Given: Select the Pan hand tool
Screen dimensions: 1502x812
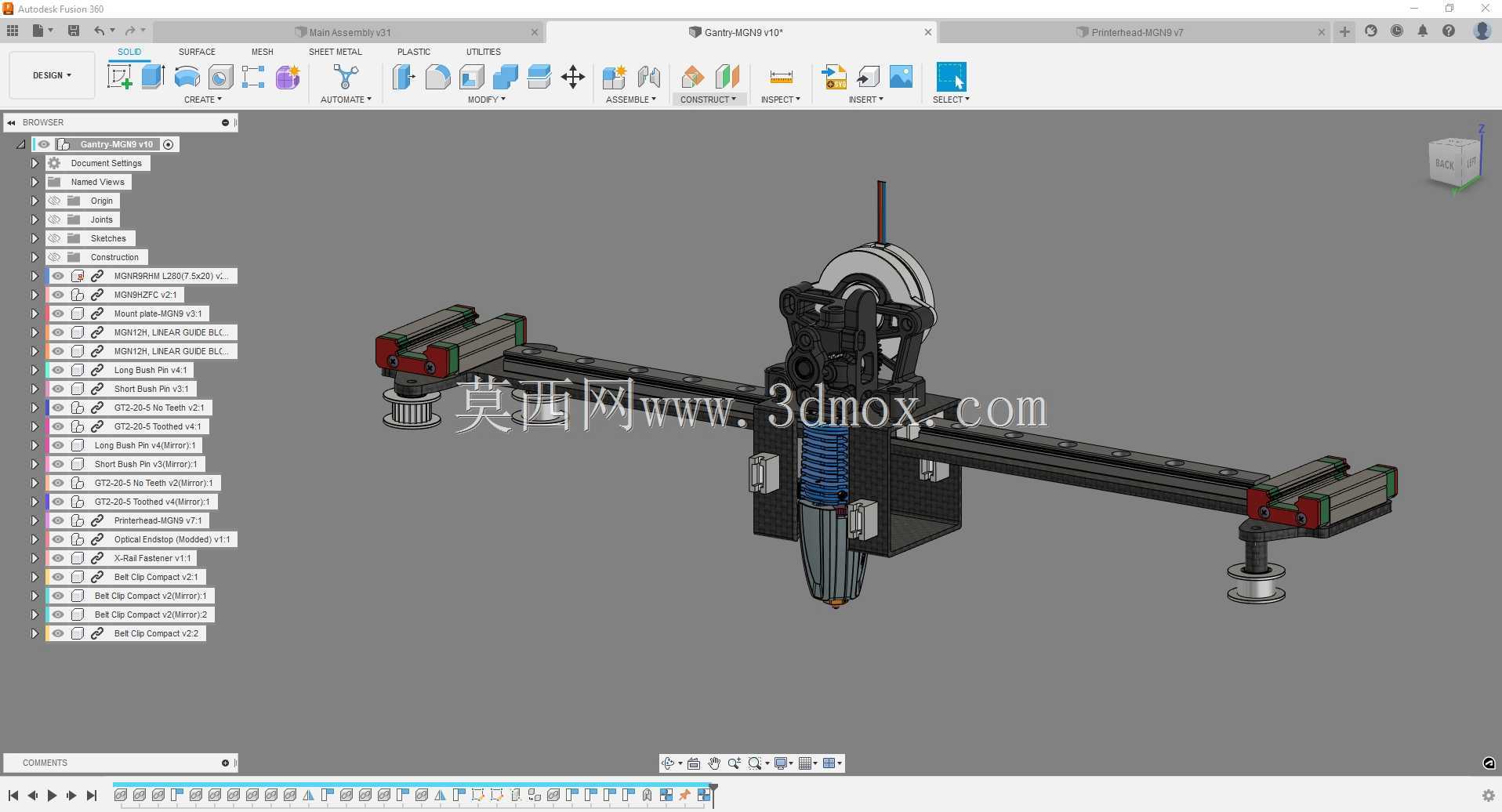Looking at the screenshot, I should coord(714,763).
